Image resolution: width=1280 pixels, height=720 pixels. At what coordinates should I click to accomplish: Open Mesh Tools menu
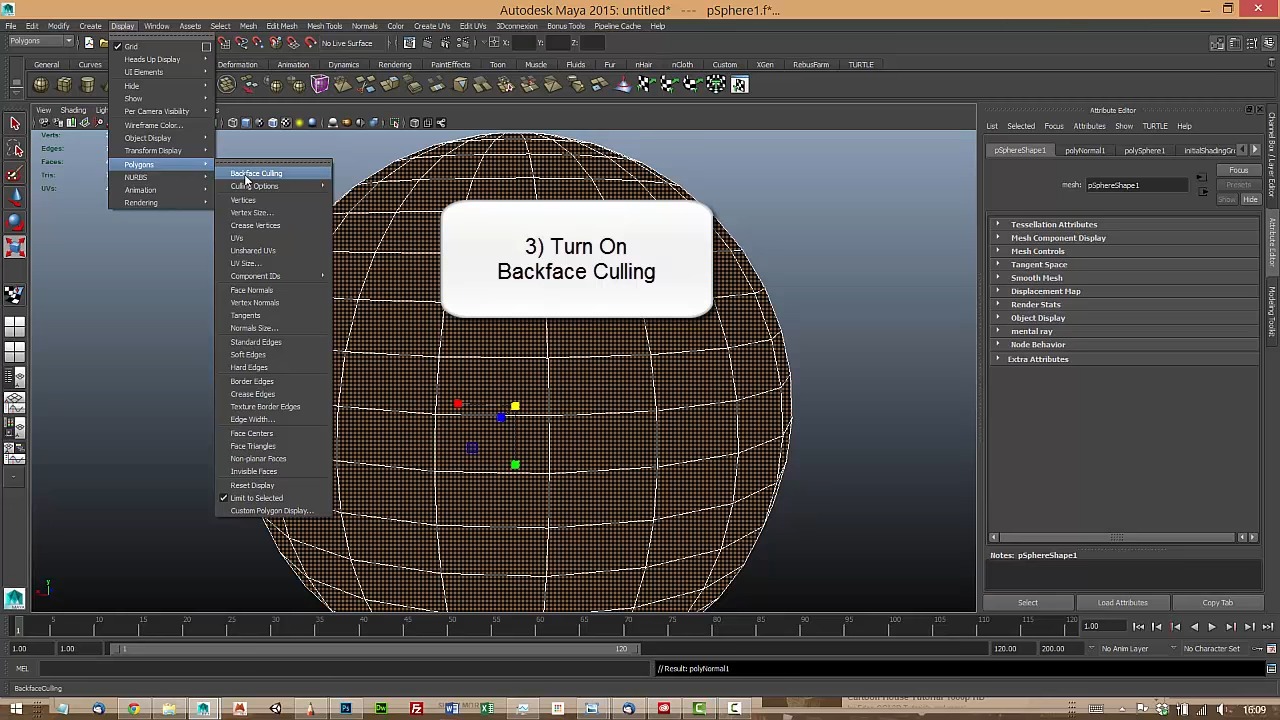coord(324,26)
